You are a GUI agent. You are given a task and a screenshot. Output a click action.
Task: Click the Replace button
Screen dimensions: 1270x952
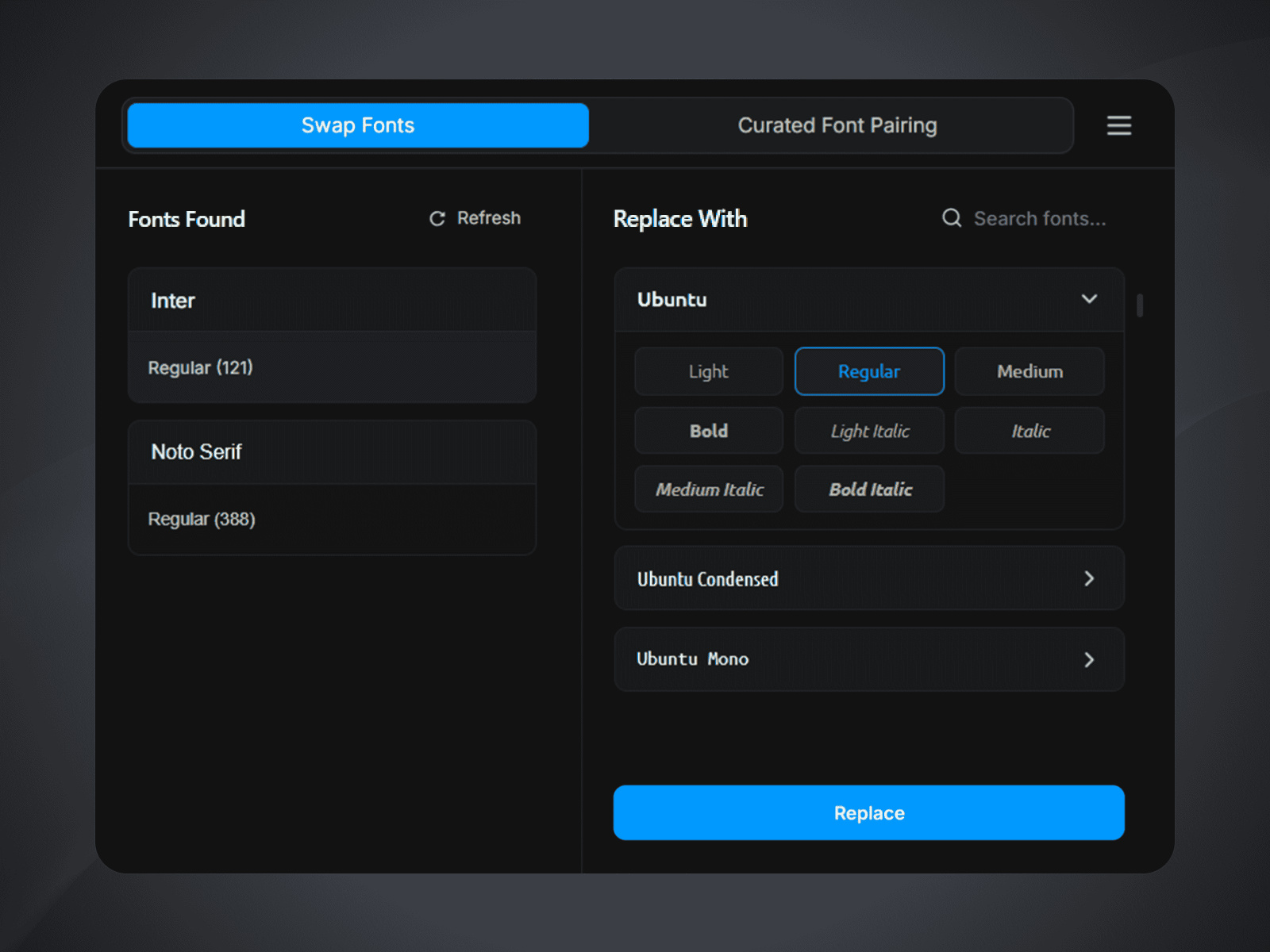tap(868, 812)
